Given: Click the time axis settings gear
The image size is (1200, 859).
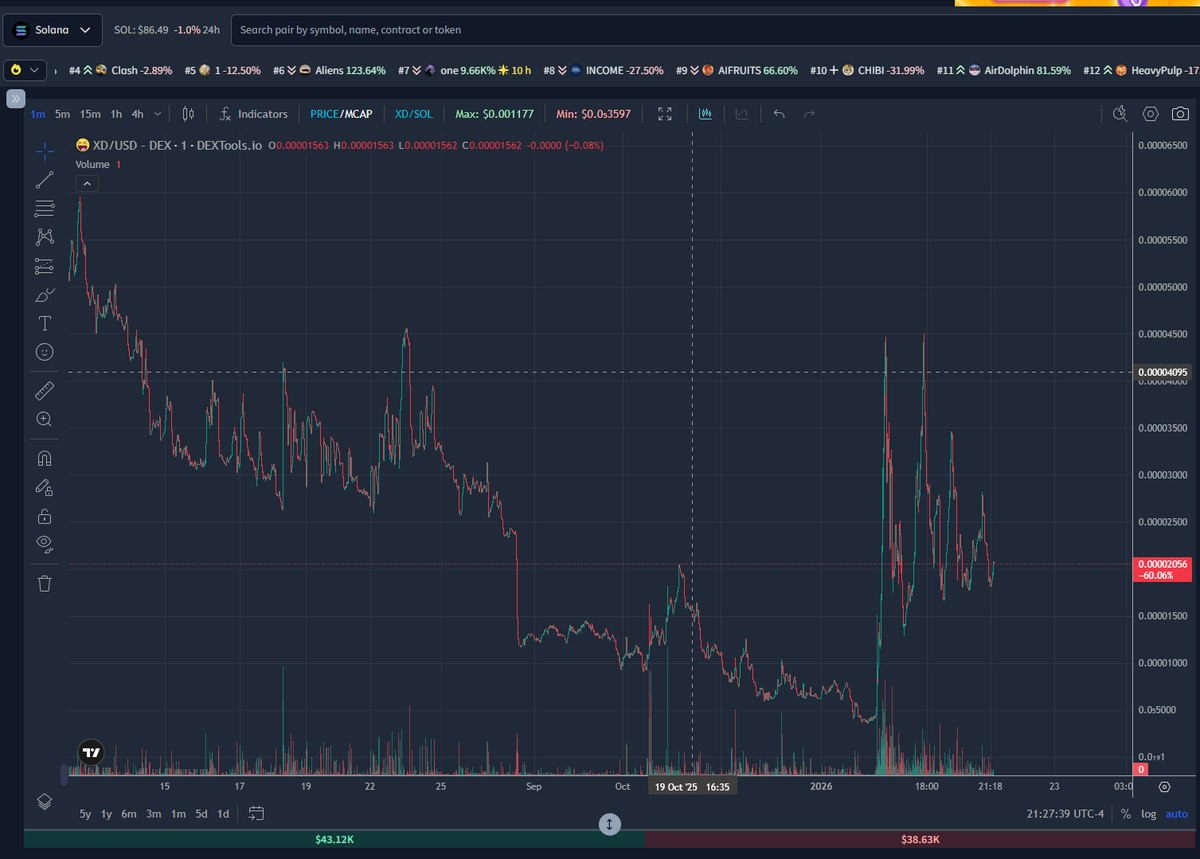Looking at the screenshot, I should click(1164, 787).
